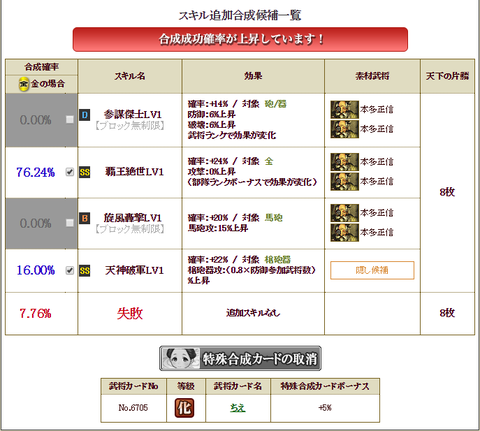Click the 効果 column header
The height and width of the screenshot is (431, 480).
click(x=253, y=76)
